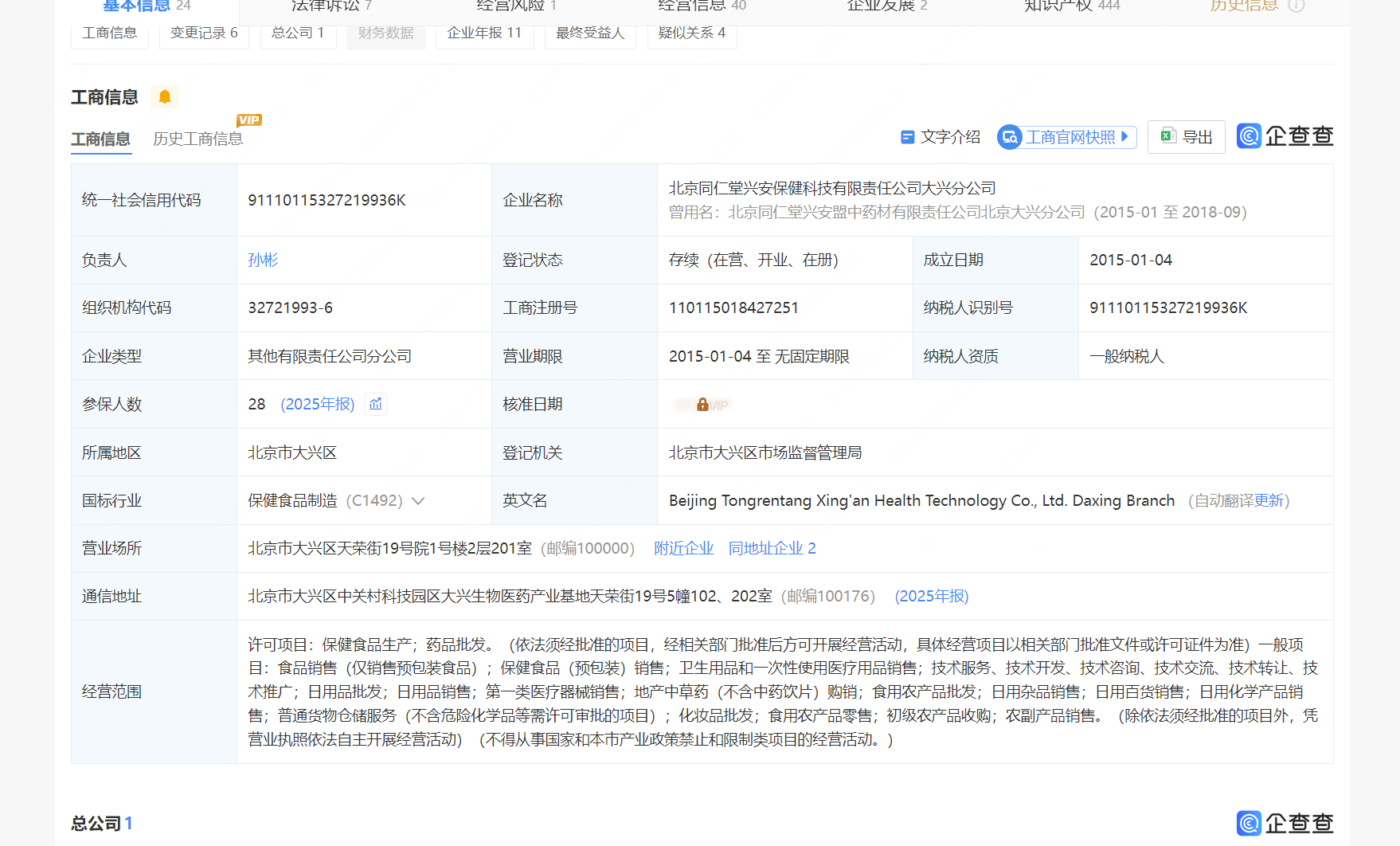This screenshot has height=846, width=1400.
Task: Click 营业场所 address 天荣街19号院1号楼2层201室
Action: click(389, 548)
